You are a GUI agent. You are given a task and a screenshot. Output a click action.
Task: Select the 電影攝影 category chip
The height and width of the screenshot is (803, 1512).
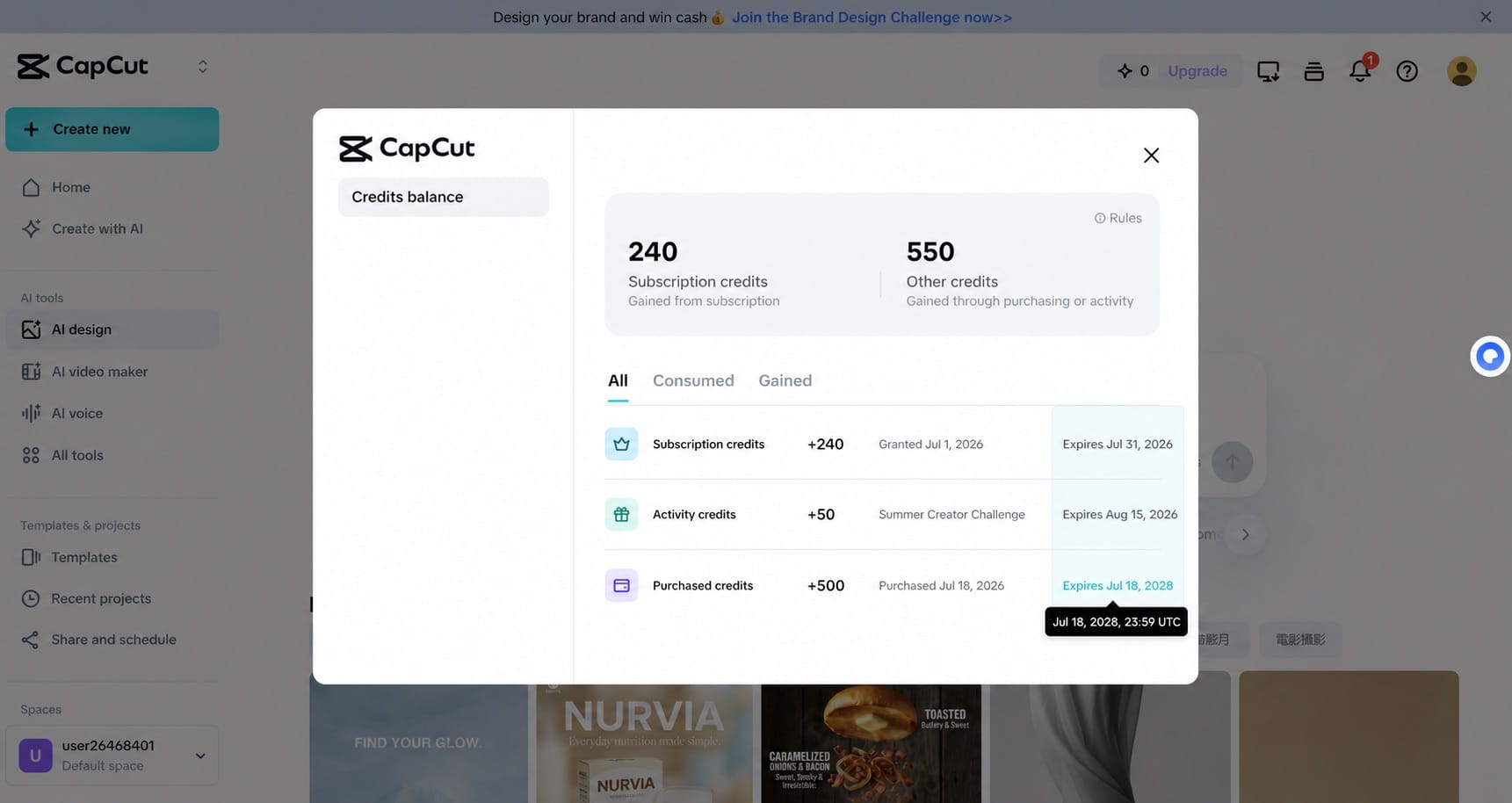[x=1300, y=640]
